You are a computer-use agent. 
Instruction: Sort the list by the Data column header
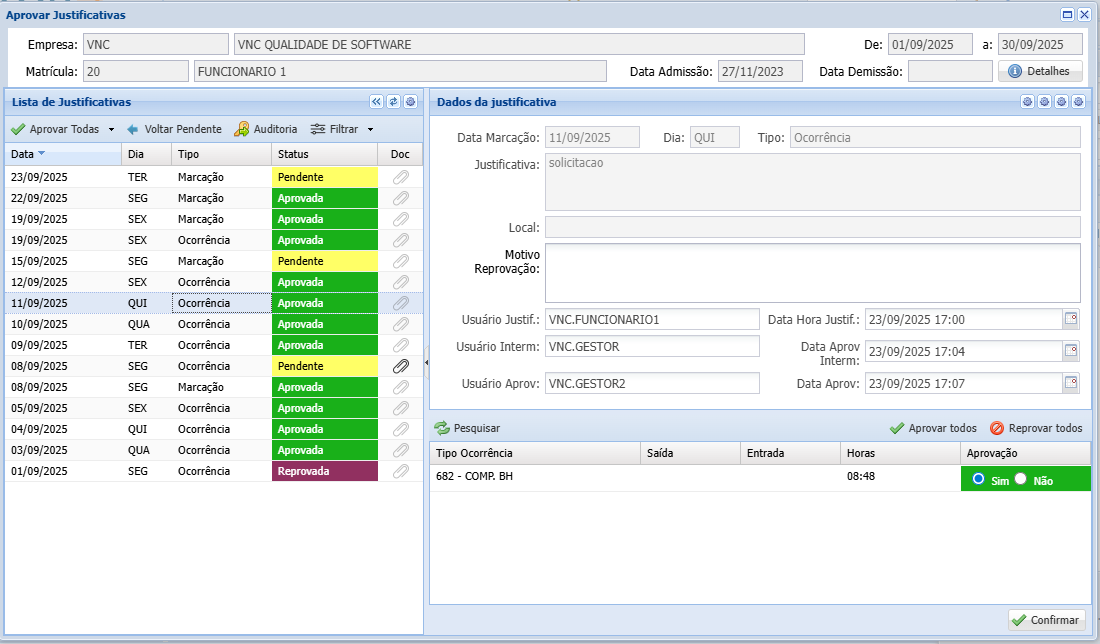tap(63, 154)
